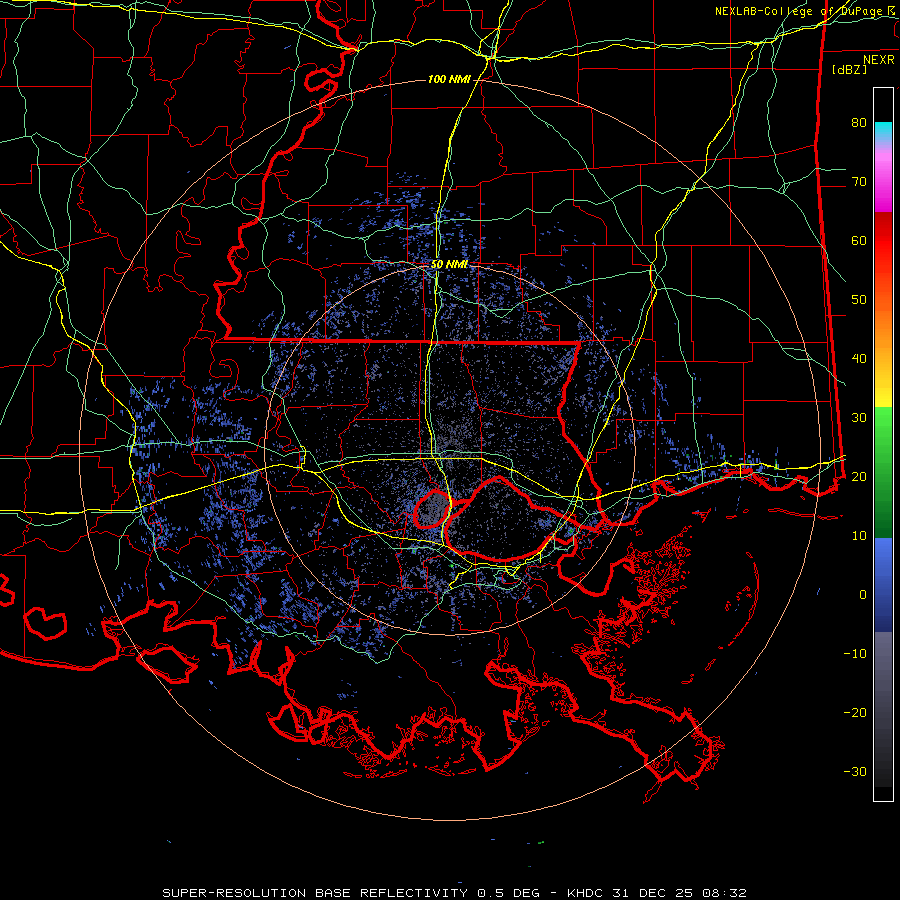Click the "50 NMI" range ring label
900x900 pixels.
(449, 265)
